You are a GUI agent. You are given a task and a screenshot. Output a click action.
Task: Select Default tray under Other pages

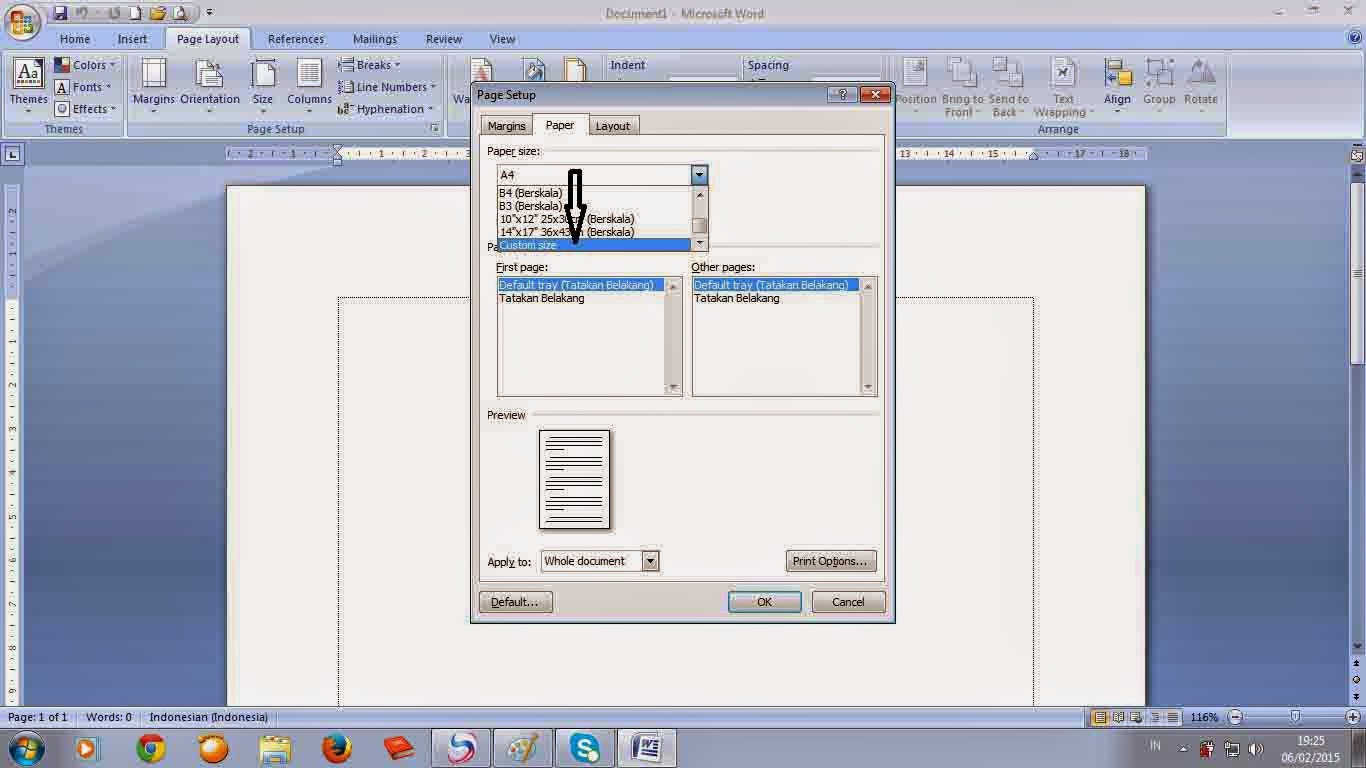click(776, 285)
